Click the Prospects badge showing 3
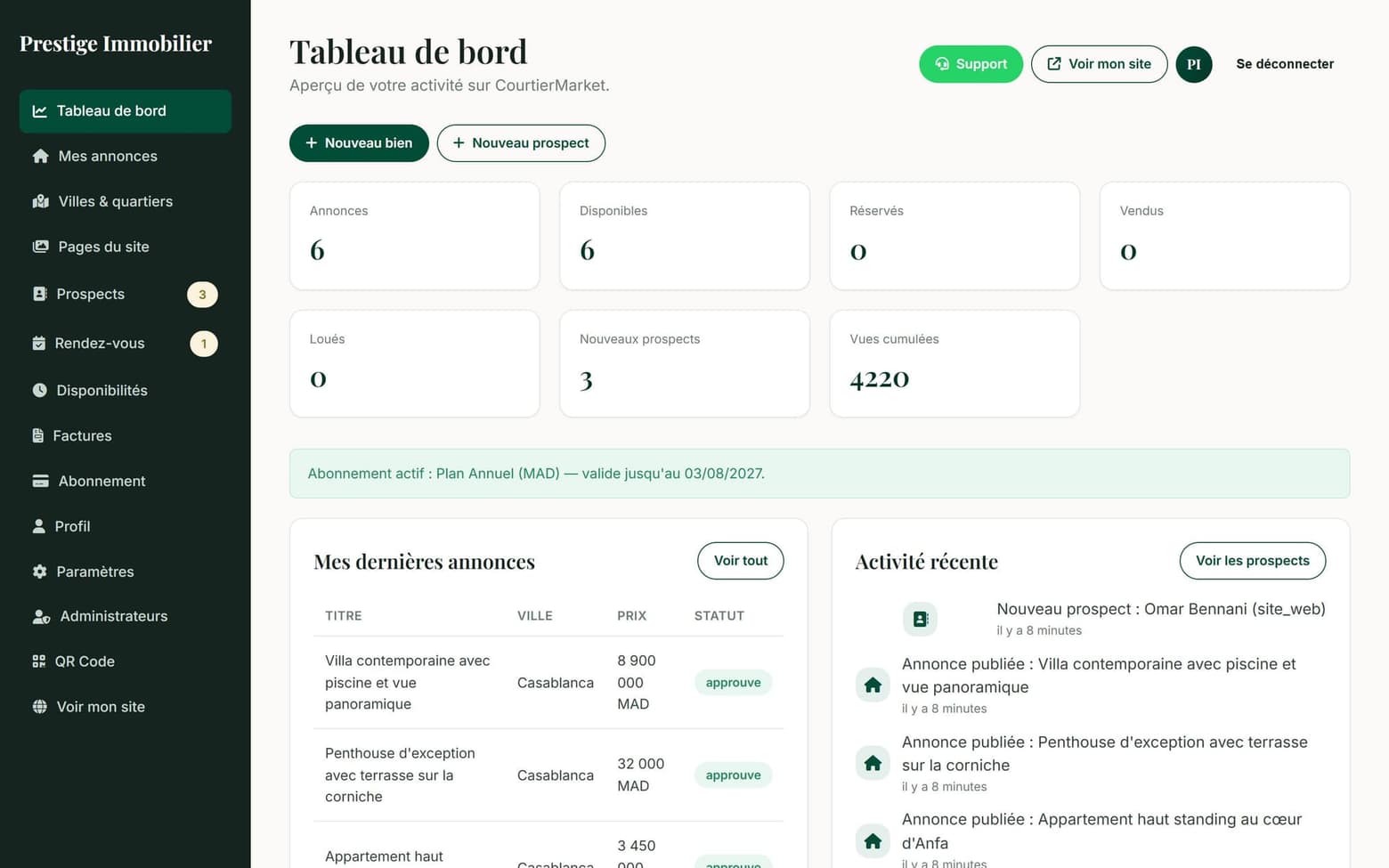Image resolution: width=1389 pixels, height=868 pixels. [202, 295]
